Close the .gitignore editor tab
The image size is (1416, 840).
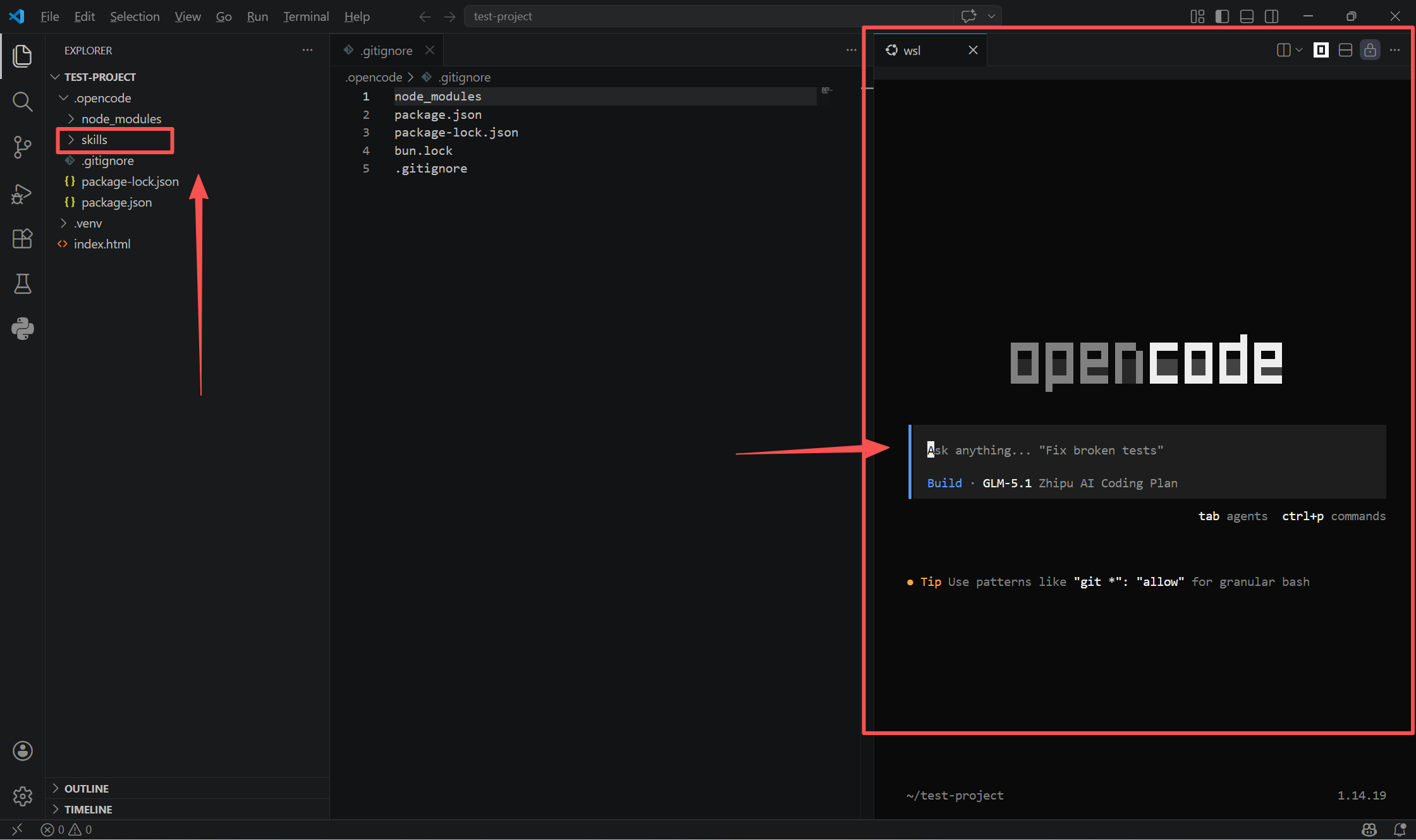point(430,50)
